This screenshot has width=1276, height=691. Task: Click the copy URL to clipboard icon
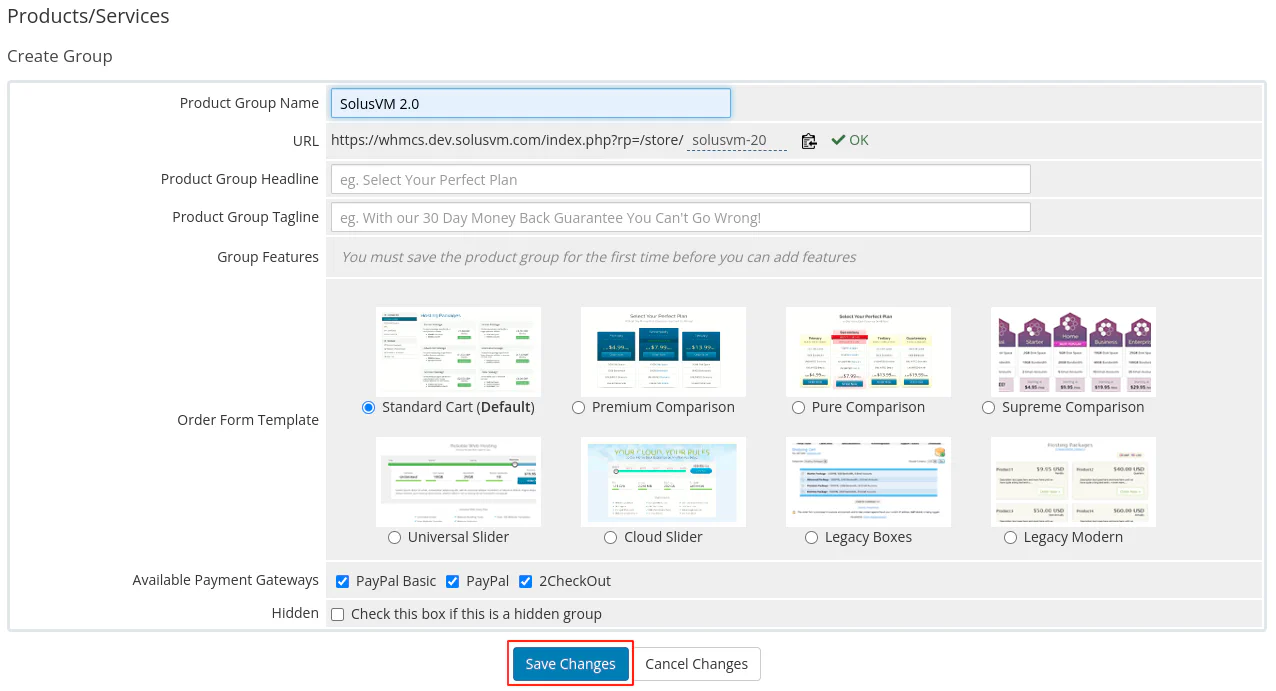coord(809,140)
